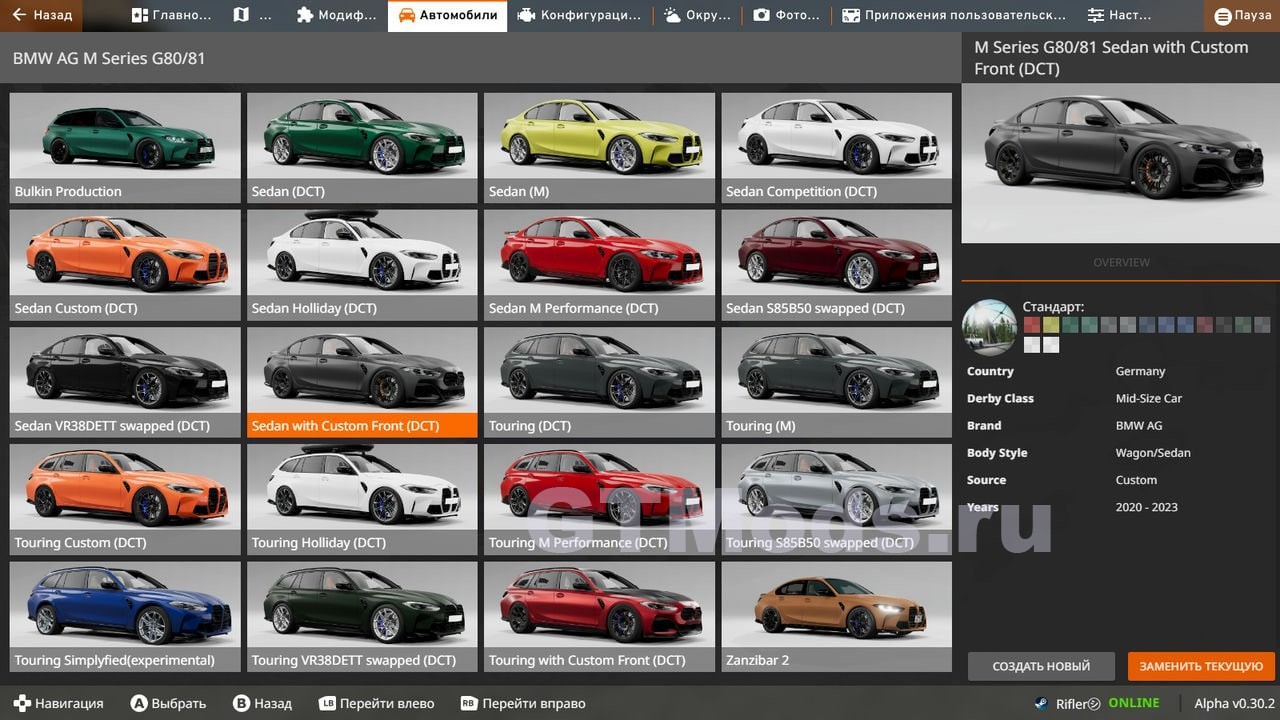1280x720 pixels.
Task: Open Приложения пользовательского интерфейса tab
Action: click(954, 15)
